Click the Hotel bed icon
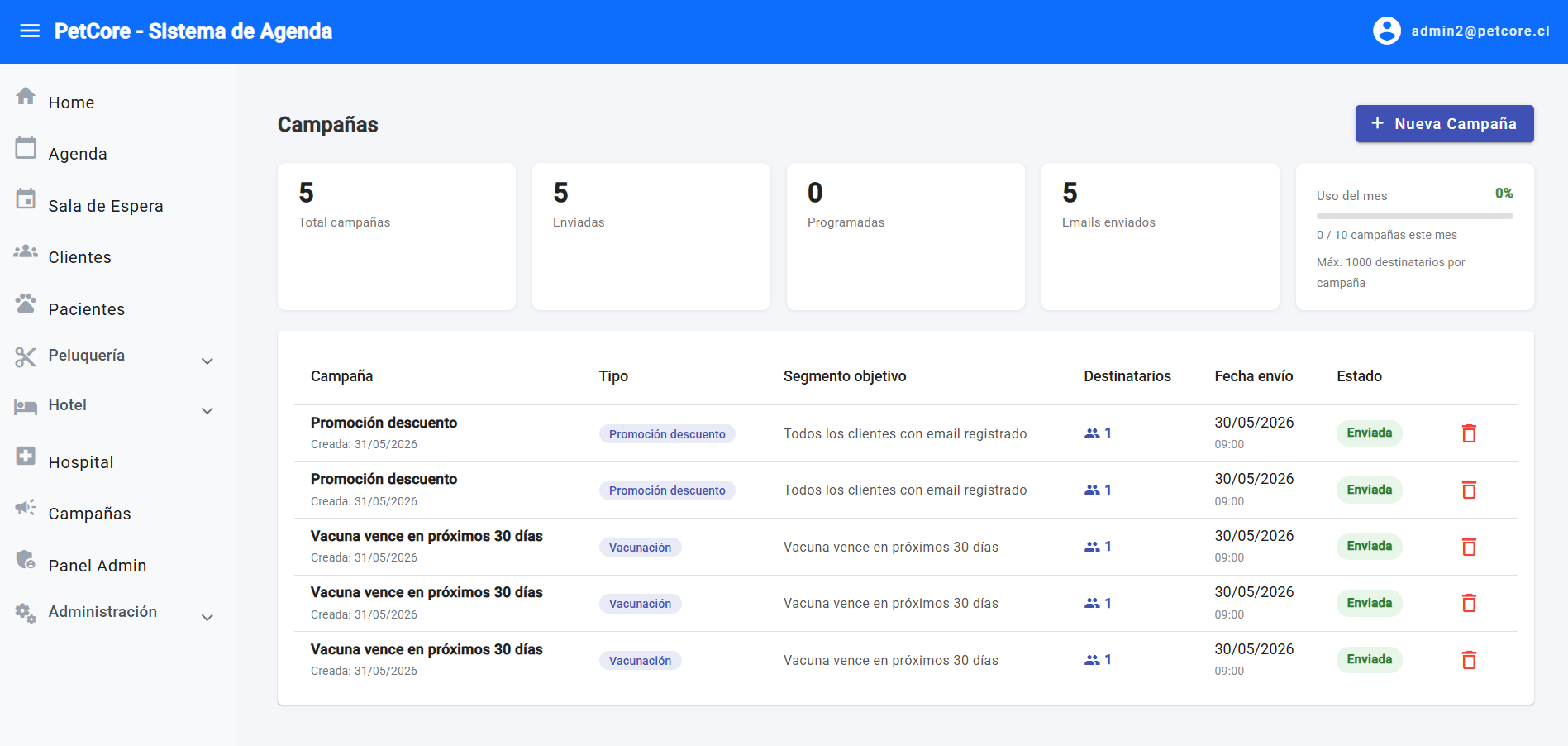This screenshot has height=746, width=1568. (26, 406)
